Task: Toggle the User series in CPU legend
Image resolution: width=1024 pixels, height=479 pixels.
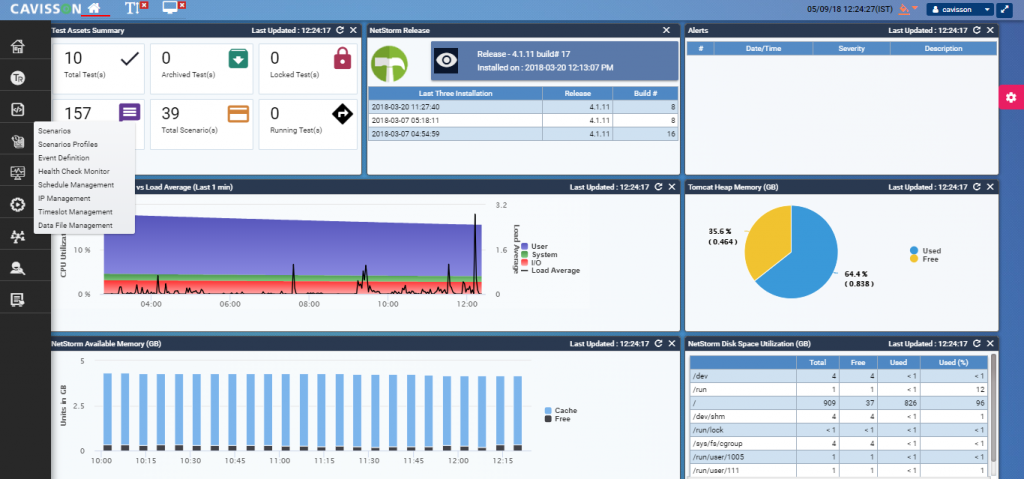Action: [x=534, y=246]
